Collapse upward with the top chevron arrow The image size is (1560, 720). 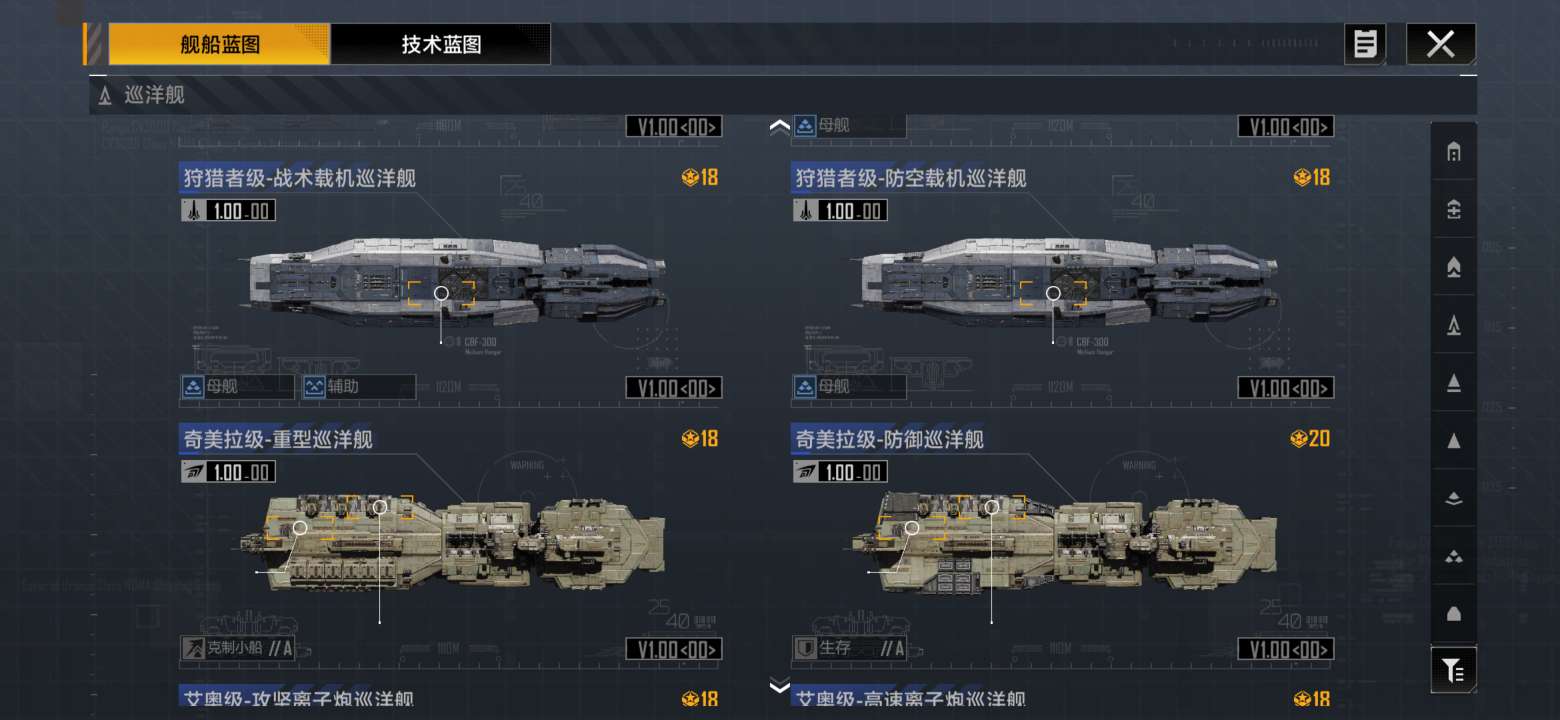point(780,126)
